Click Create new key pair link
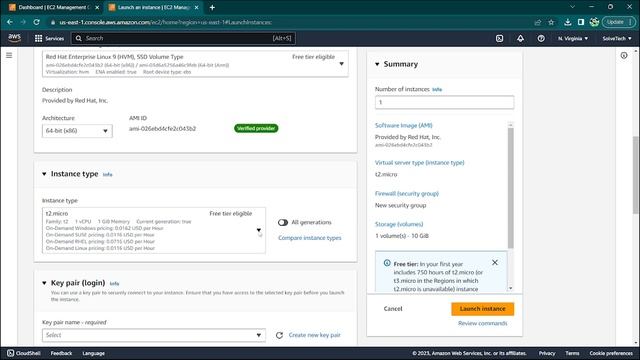Viewport: 640px width, 360px height. pyautogui.click(x=314, y=335)
